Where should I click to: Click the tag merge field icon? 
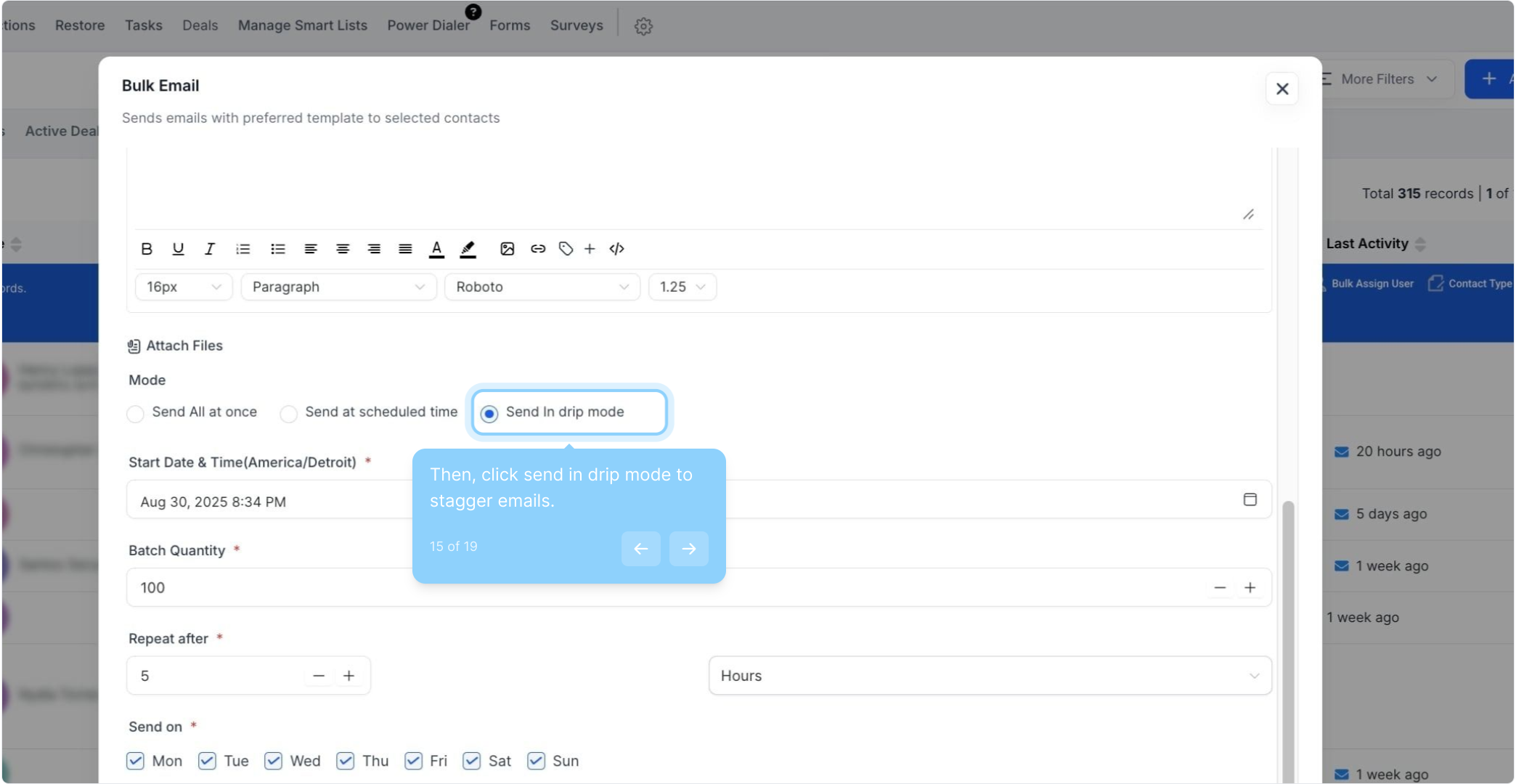point(566,249)
